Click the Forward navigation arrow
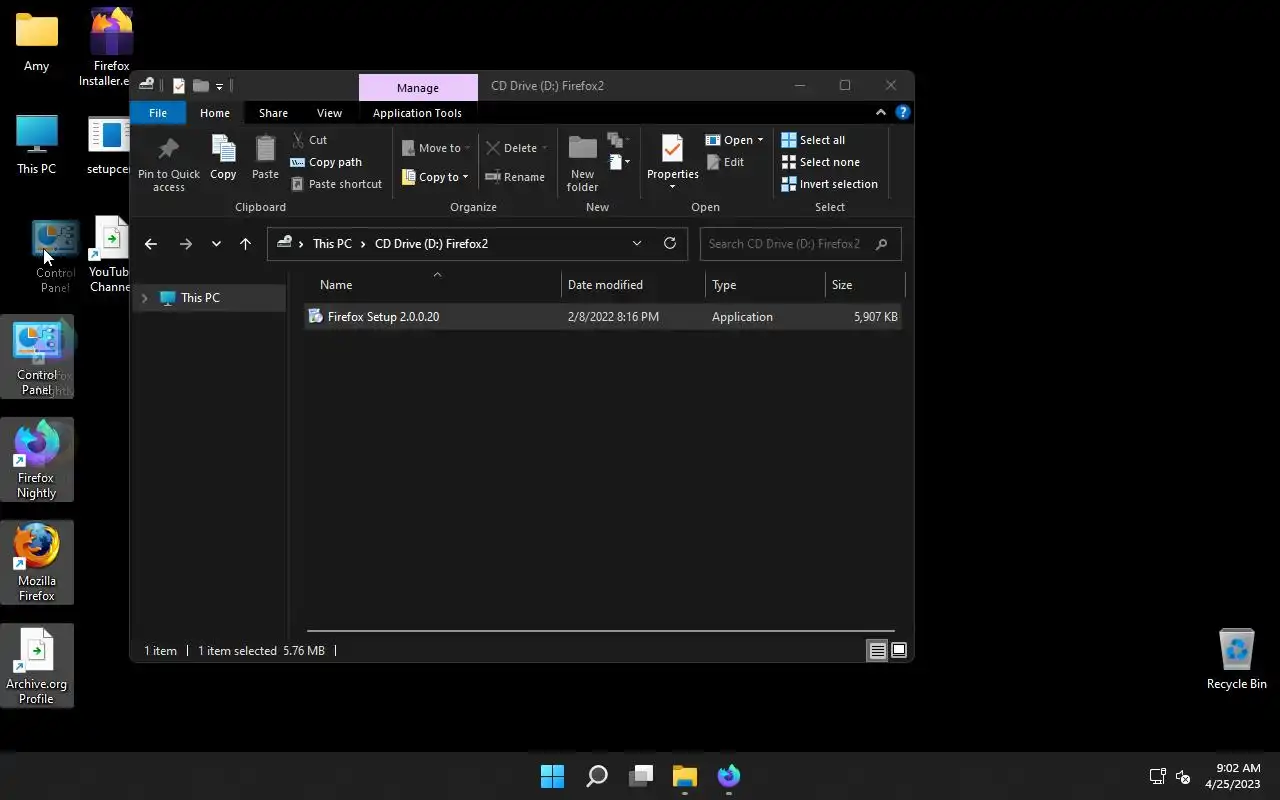The image size is (1280, 800). (186, 244)
